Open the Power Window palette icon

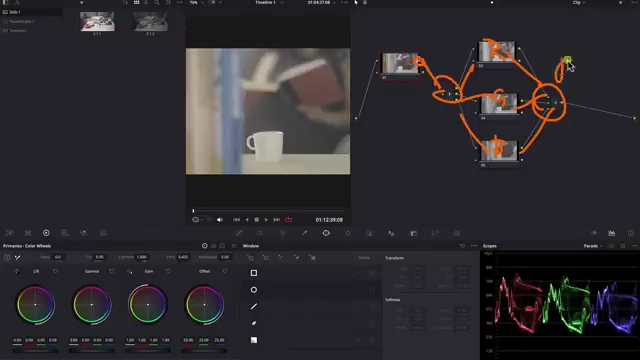[326, 233]
